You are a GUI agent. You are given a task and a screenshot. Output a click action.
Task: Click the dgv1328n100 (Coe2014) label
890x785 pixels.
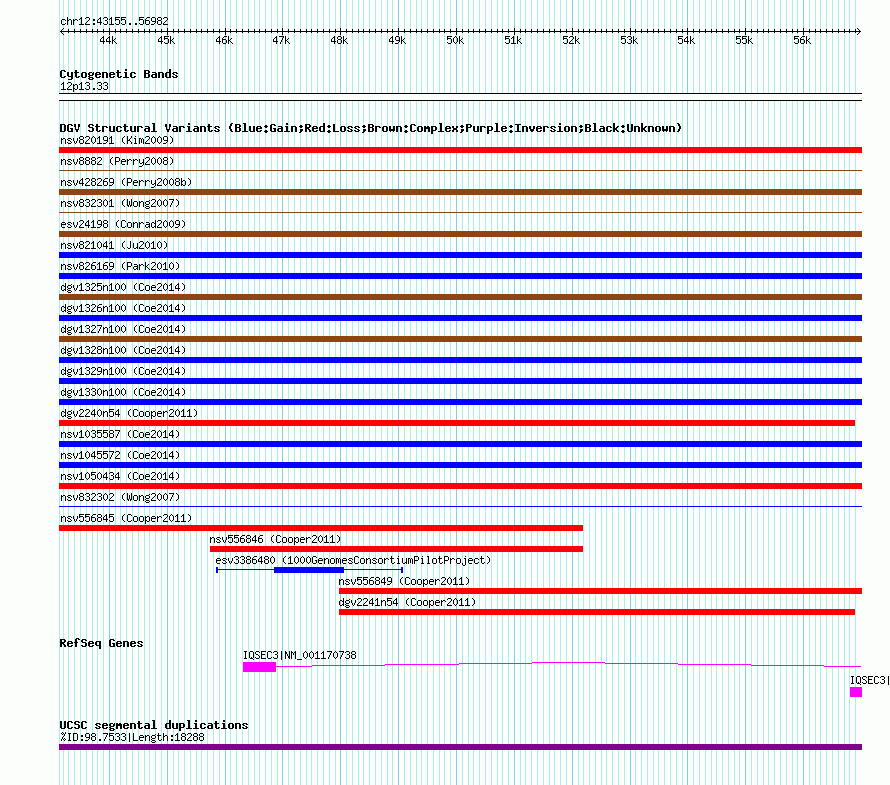coord(123,350)
